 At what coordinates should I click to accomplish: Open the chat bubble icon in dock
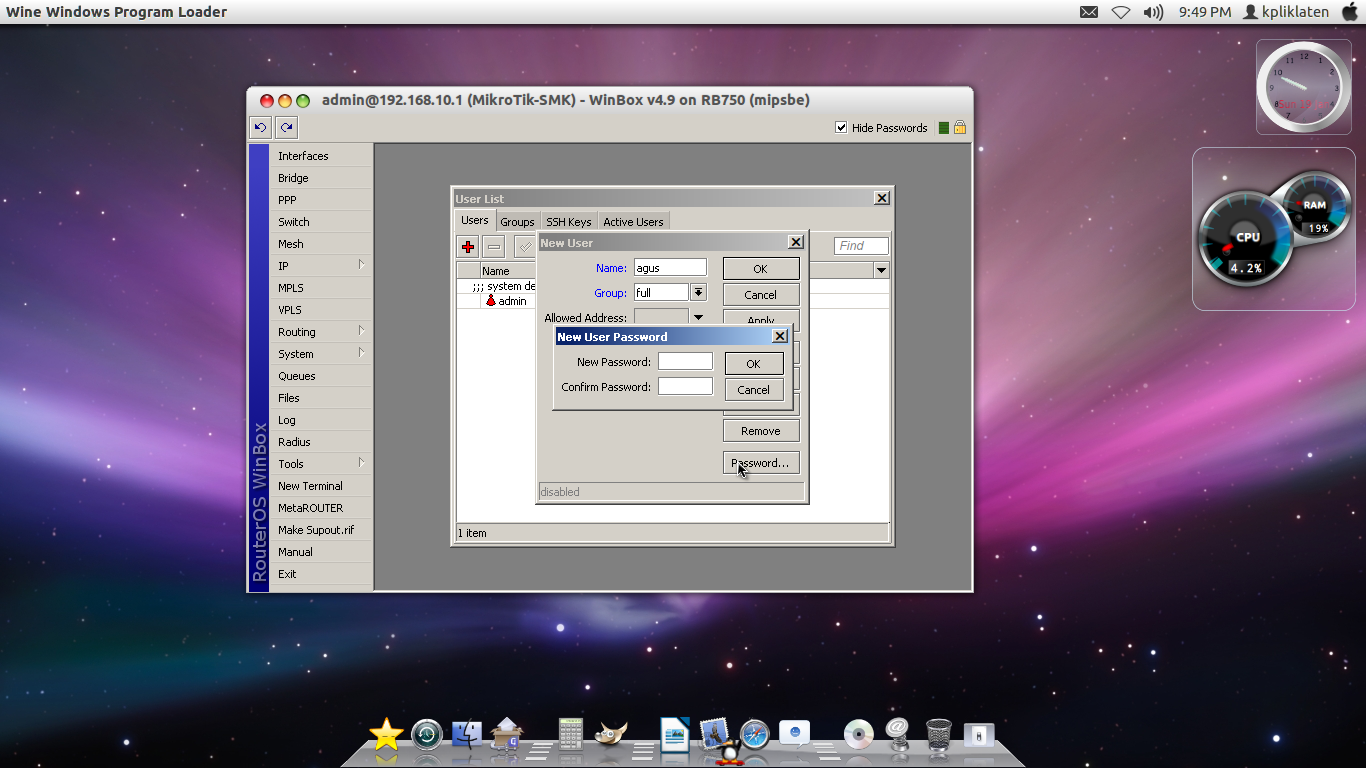pyautogui.click(x=795, y=734)
